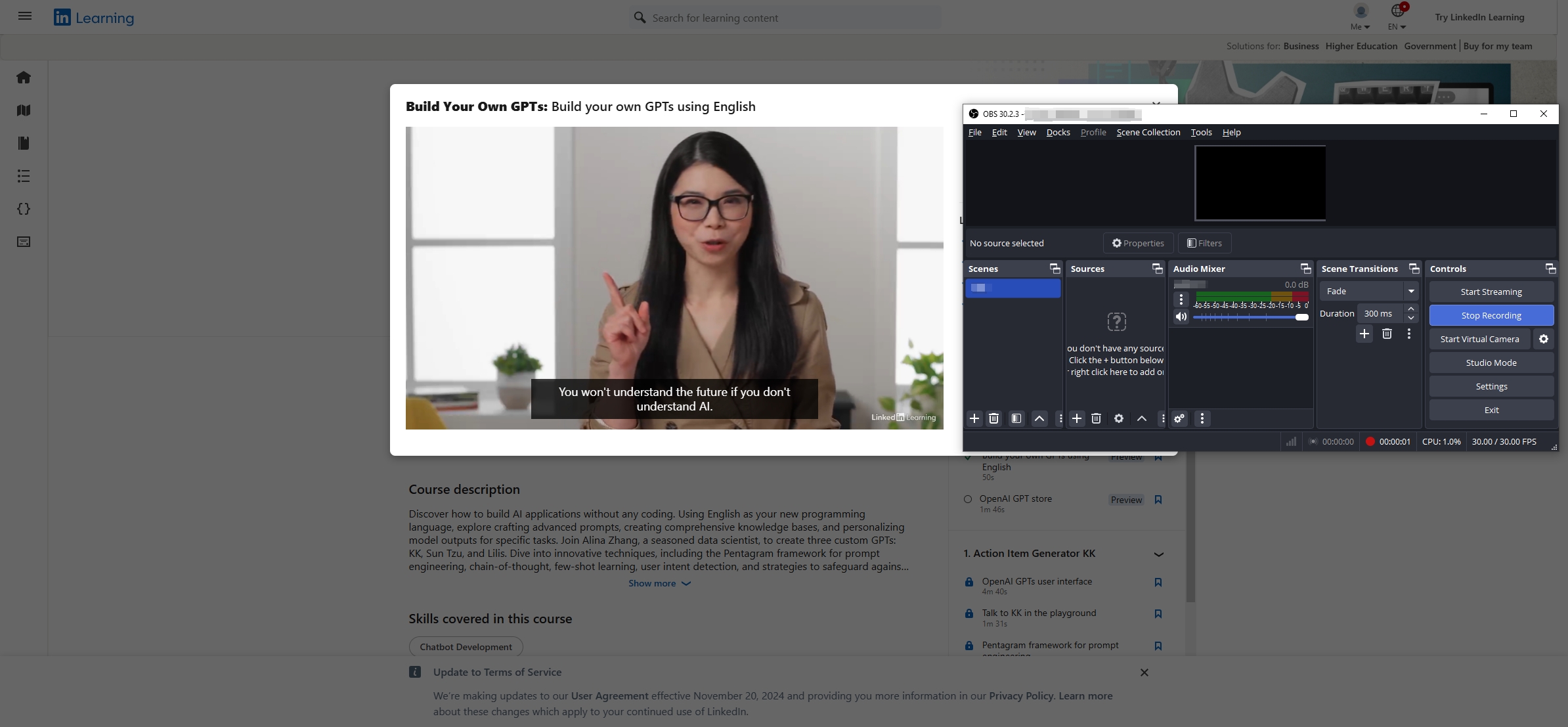Image resolution: width=1568 pixels, height=727 pixels.
Task: Open scene filters icon in Scenes dock
Action: 1016,418
